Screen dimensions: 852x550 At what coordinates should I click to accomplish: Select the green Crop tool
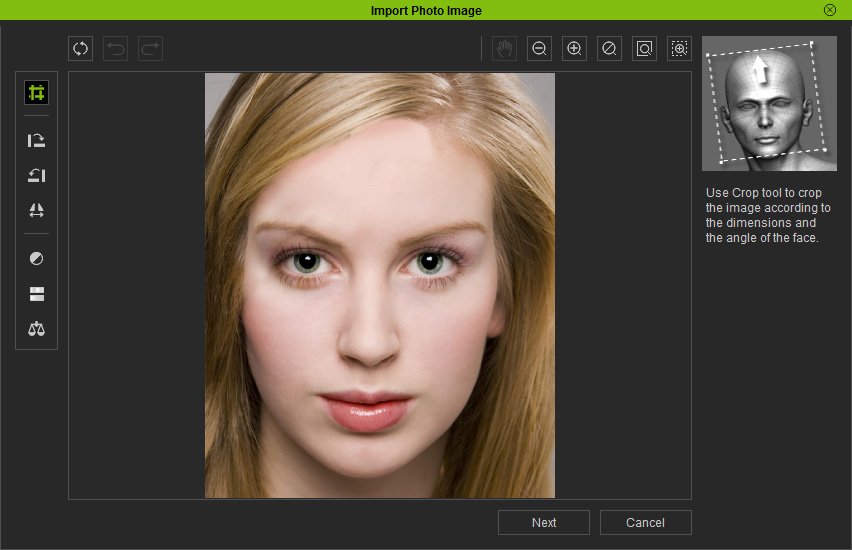tap(36, 93)
